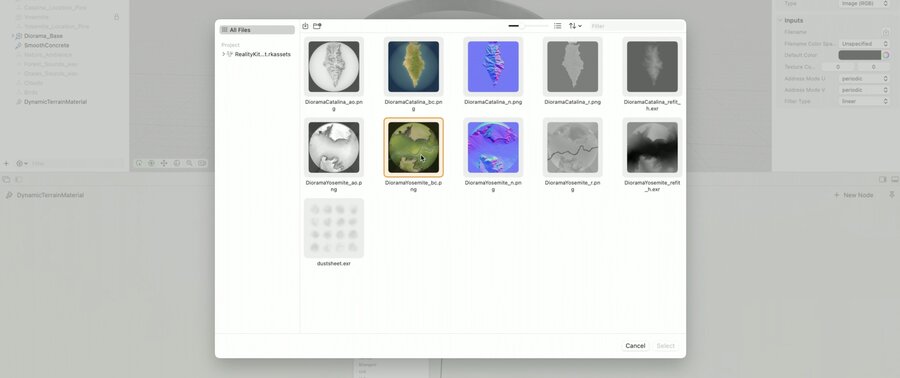This screenshot has height=378, width=900.
Task: Select Diorama_Base in scene hierarchy
Action: [x=43, y=36]
